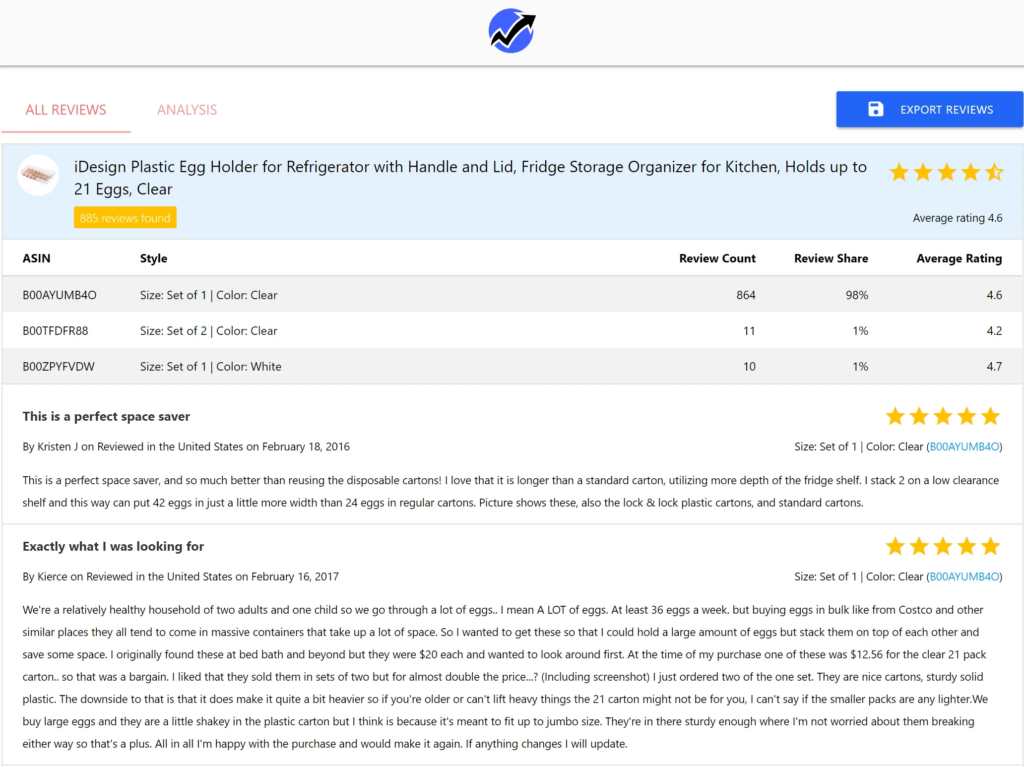This screenshot has width=1024, height=767.
Task: Open the ASIN link on Kierce's review
Action: click(x=963, y=577)
